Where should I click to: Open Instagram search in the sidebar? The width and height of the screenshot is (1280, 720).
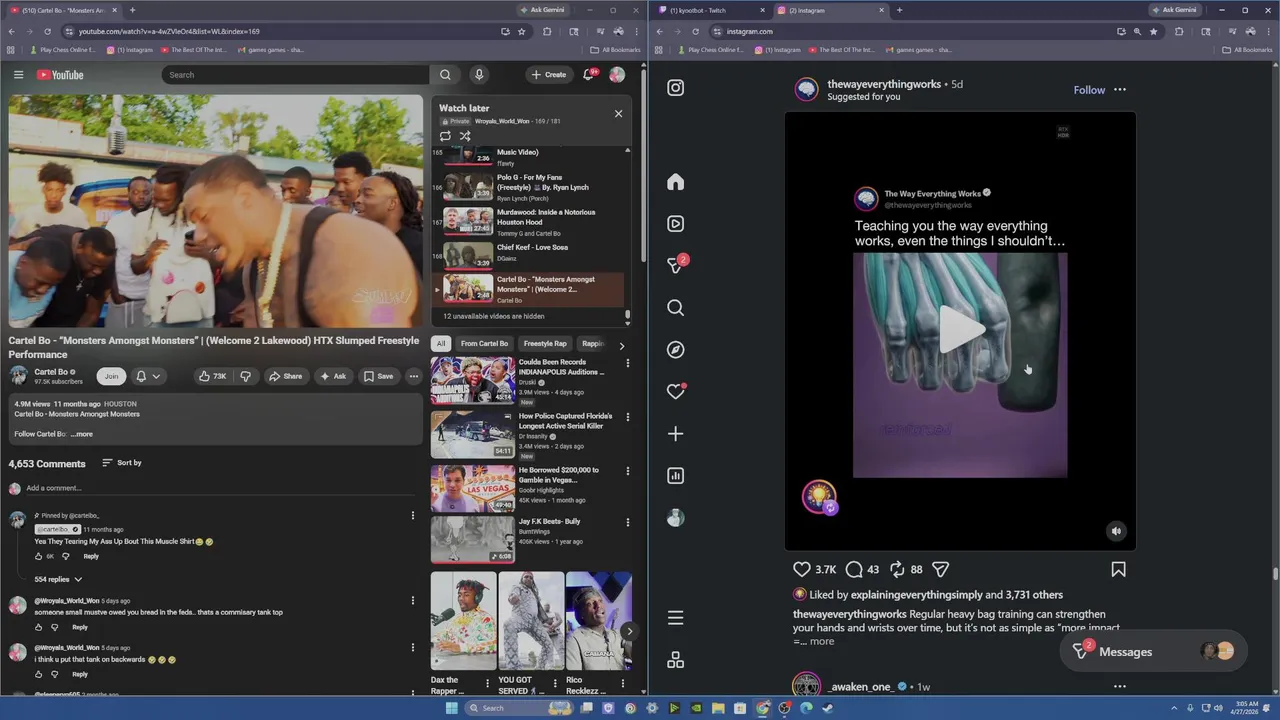pos(676,308)
